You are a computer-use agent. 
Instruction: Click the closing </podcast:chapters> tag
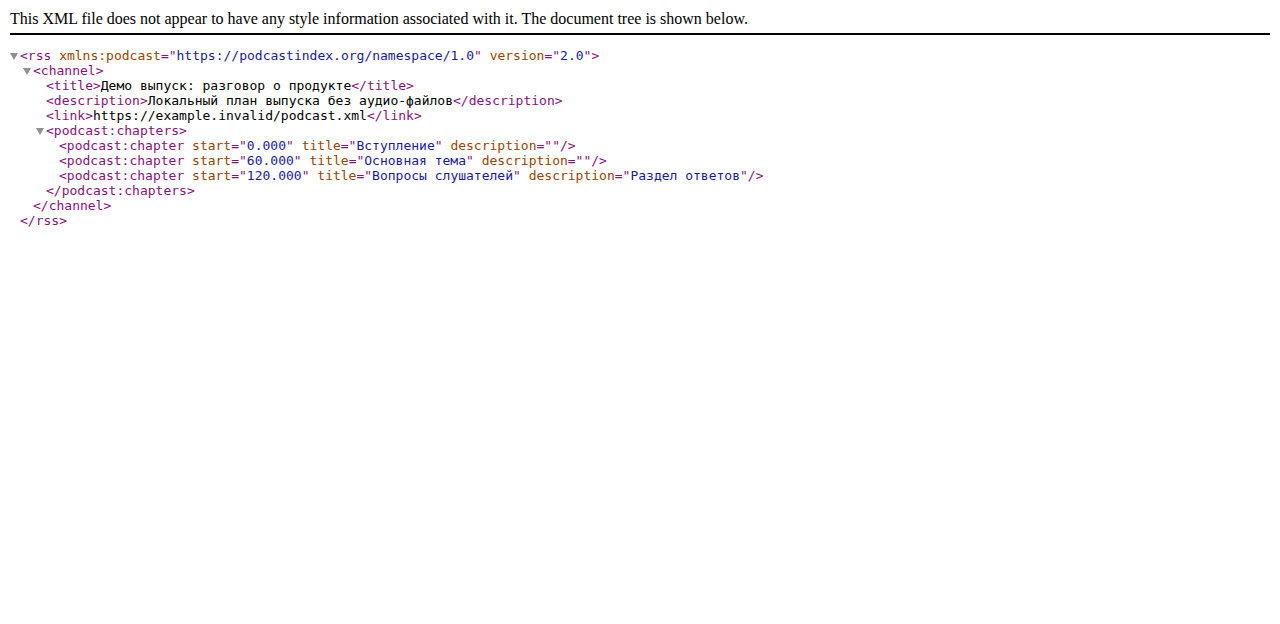pos(120,191)
